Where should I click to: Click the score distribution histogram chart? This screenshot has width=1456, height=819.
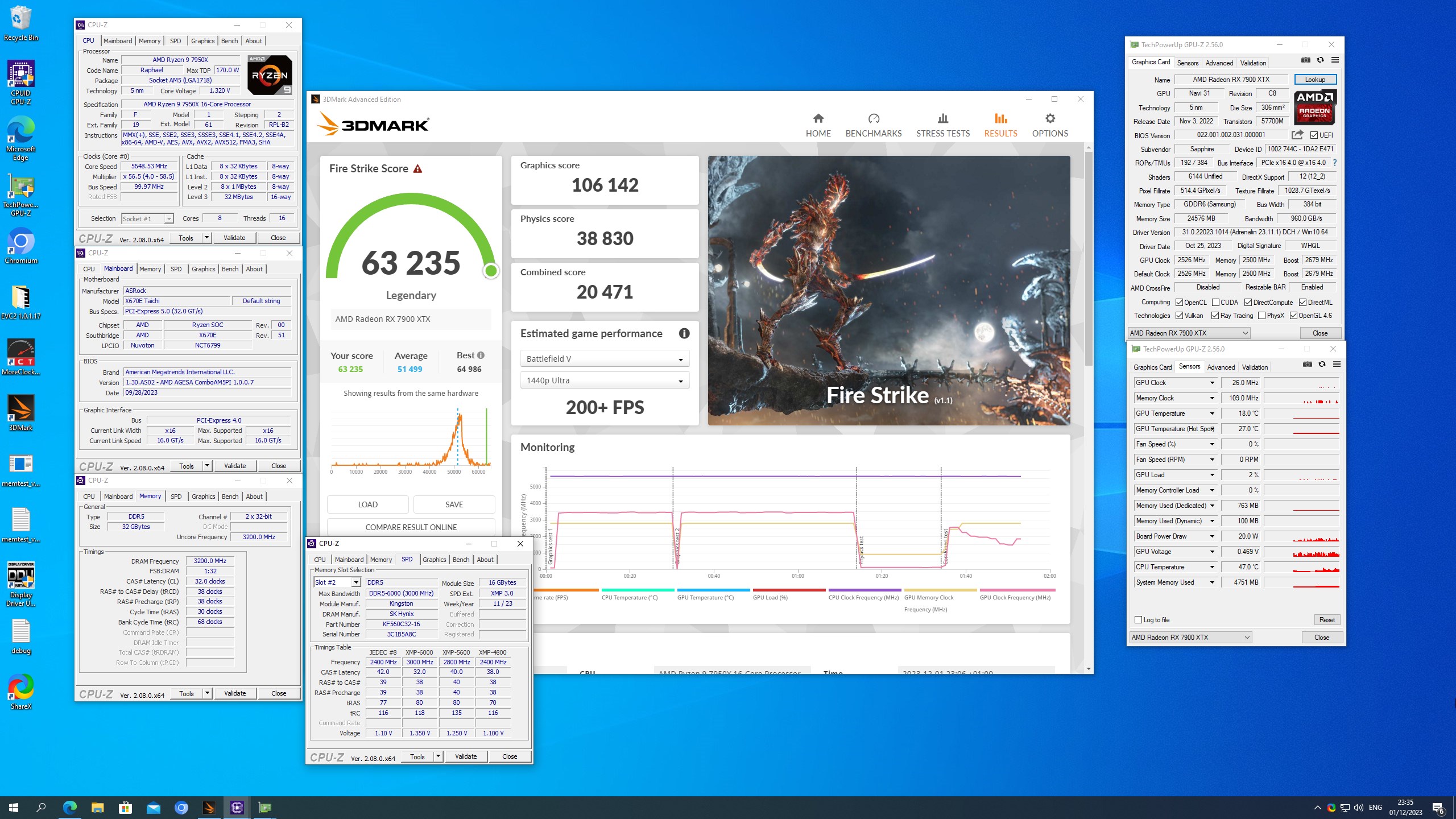(411, 441)
